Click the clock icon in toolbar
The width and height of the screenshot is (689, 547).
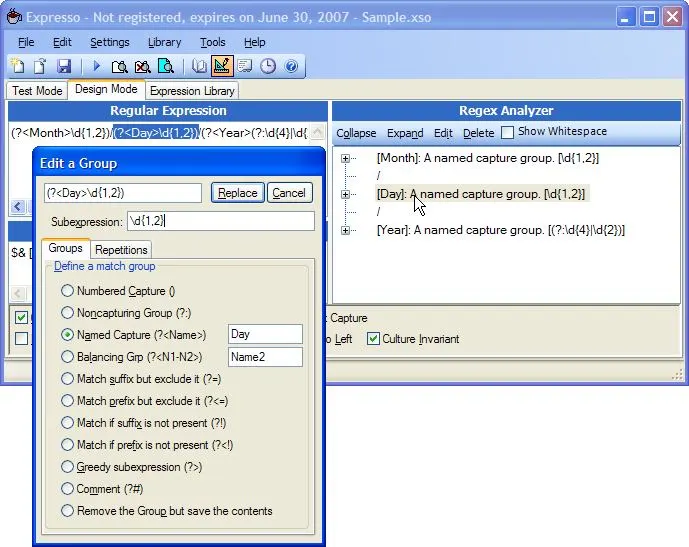(268, 66)
